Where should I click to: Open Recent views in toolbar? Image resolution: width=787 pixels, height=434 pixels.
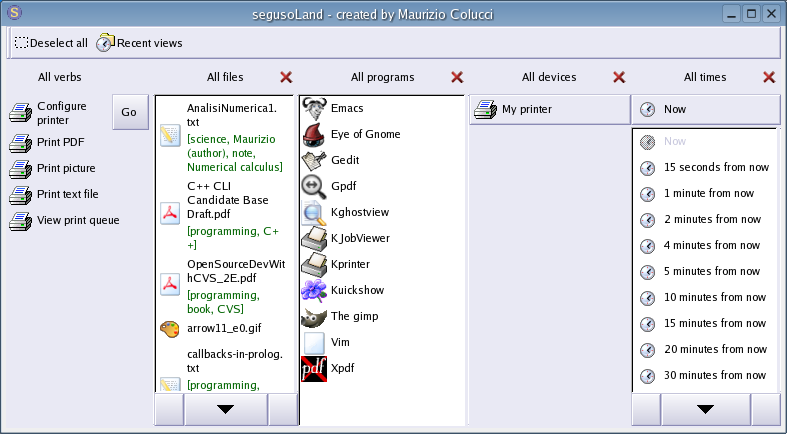[x=139, y=43]
